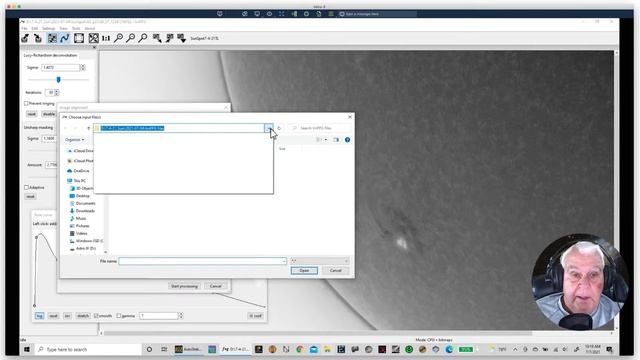Click the Open image file toolbar icon
640x360 pixels.
pos(25,38)
